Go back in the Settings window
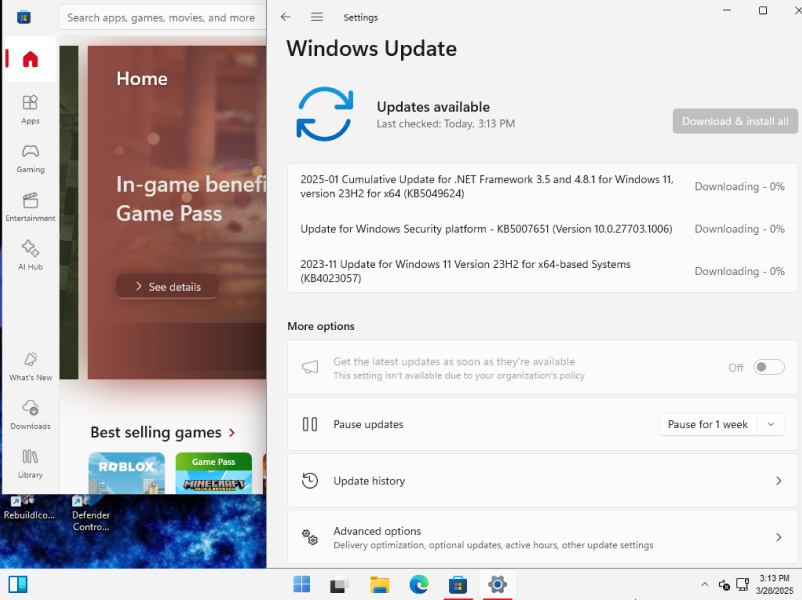Screen dimensions: 802x600 point(285,17)
